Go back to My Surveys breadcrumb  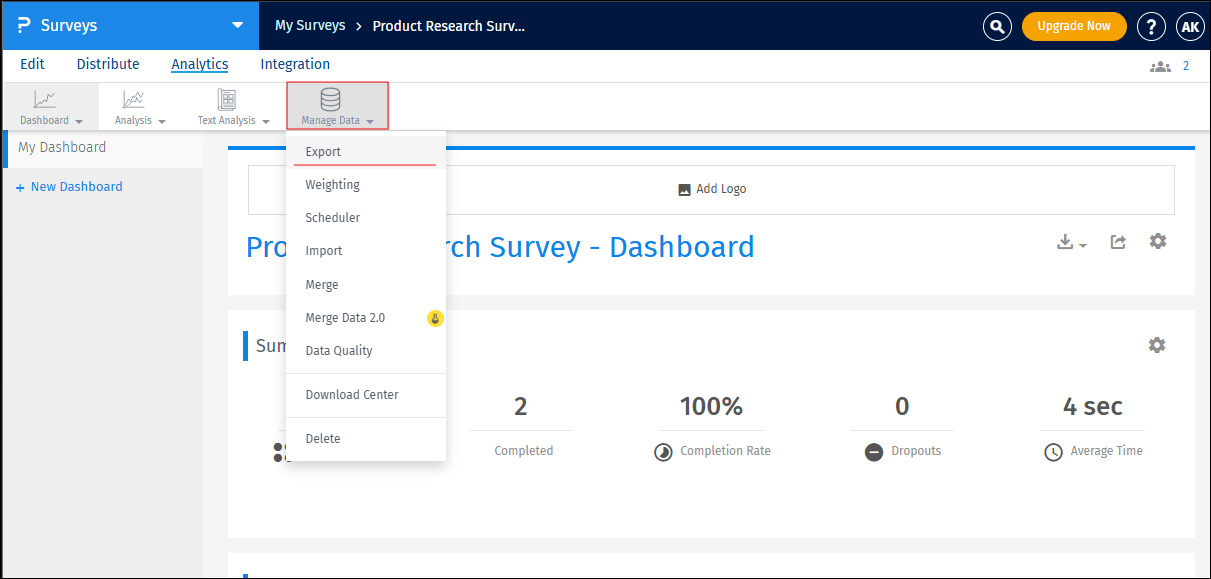[x=310, y=26]
